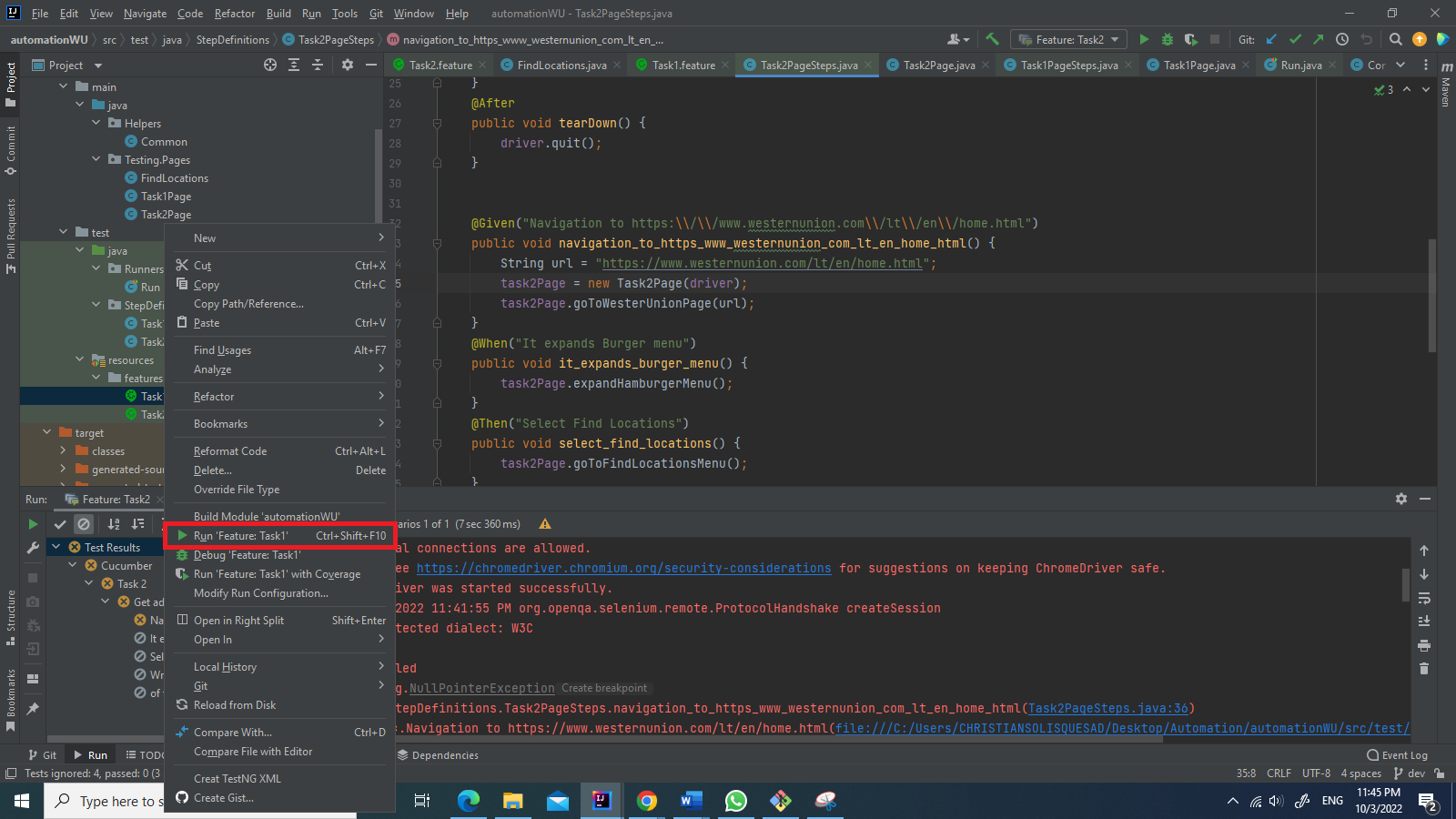Open Chrome from Windows taskbar
Viewport: 1456px width, 819px height.
(x=647, y=801)
